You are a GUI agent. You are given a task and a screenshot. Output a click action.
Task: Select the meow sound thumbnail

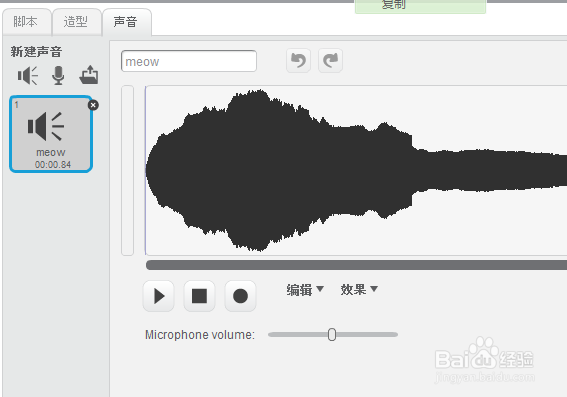[51, 134]
